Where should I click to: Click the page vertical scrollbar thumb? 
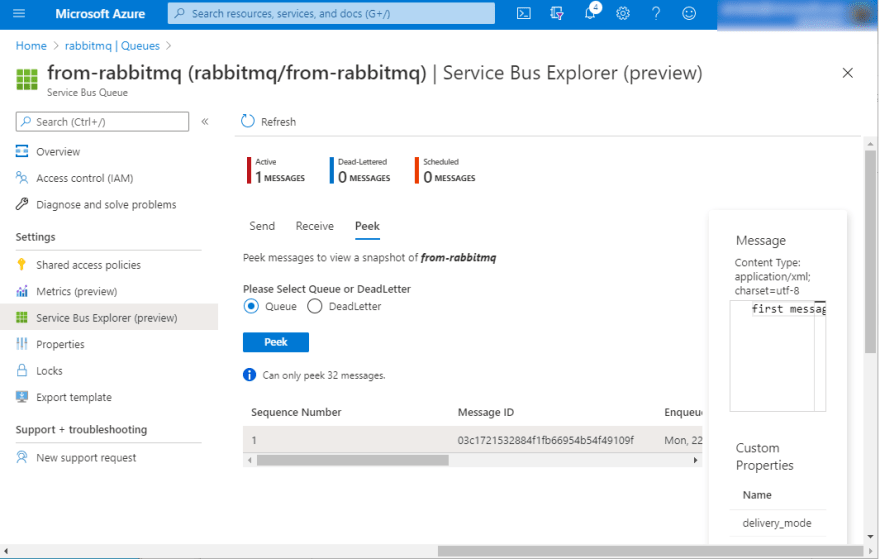coord(870,251)
